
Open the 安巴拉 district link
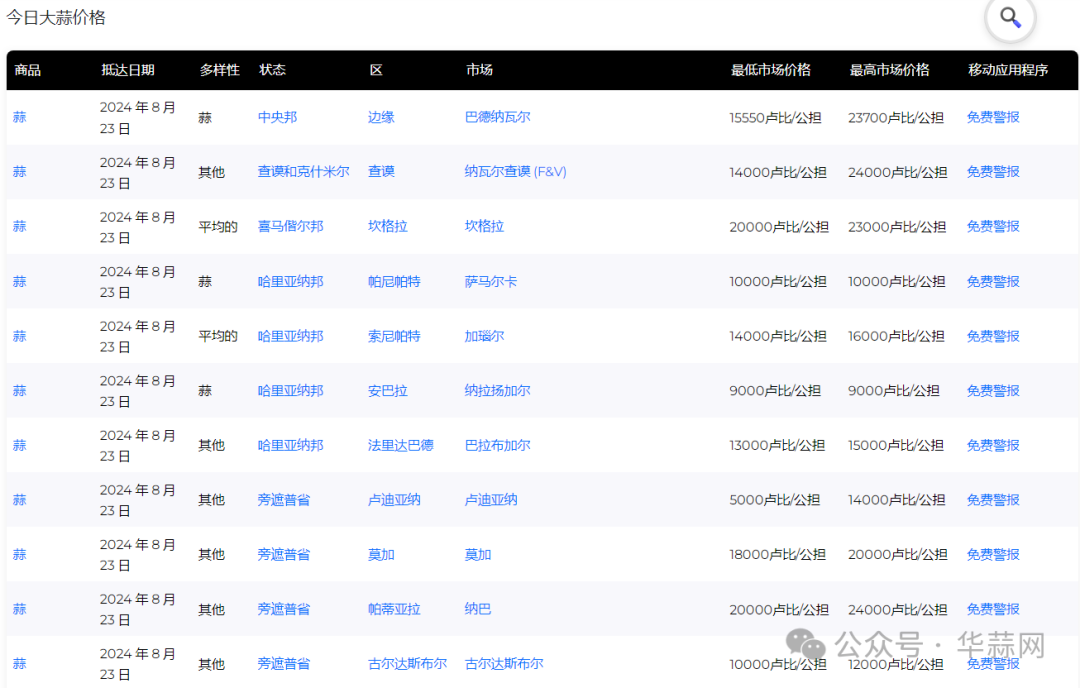pyautogui.click(x=388, y=390)
